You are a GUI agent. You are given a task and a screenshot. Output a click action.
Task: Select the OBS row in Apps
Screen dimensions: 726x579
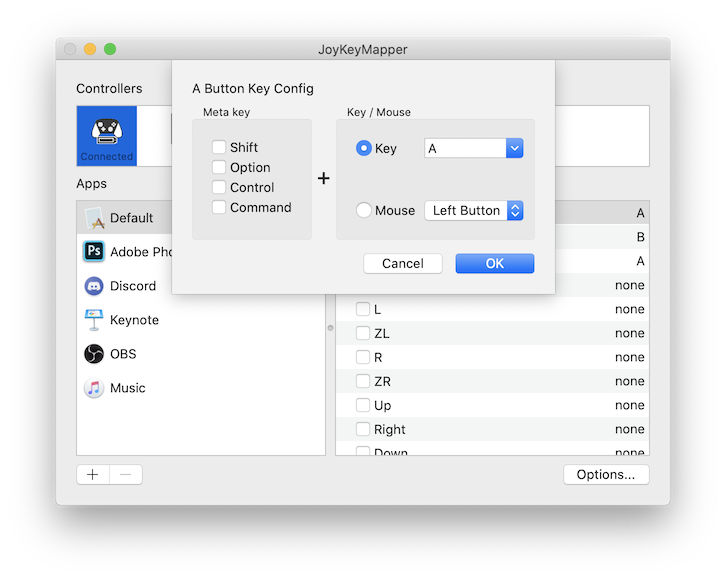(201, 354)
